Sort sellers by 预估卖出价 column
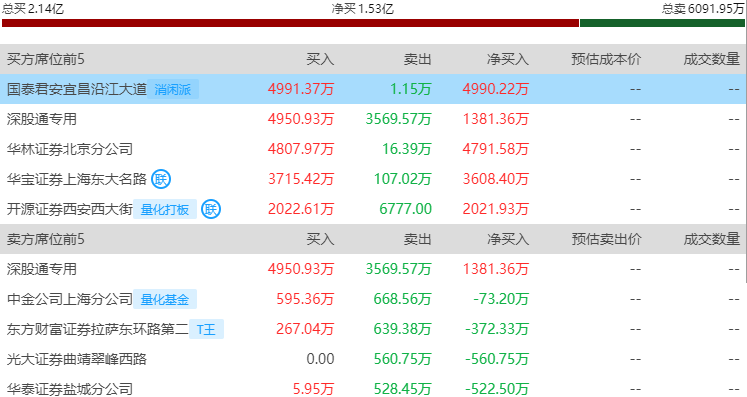The width and height of the screenshot is (747, 397). pyautogui.click(x=606, y=239)
